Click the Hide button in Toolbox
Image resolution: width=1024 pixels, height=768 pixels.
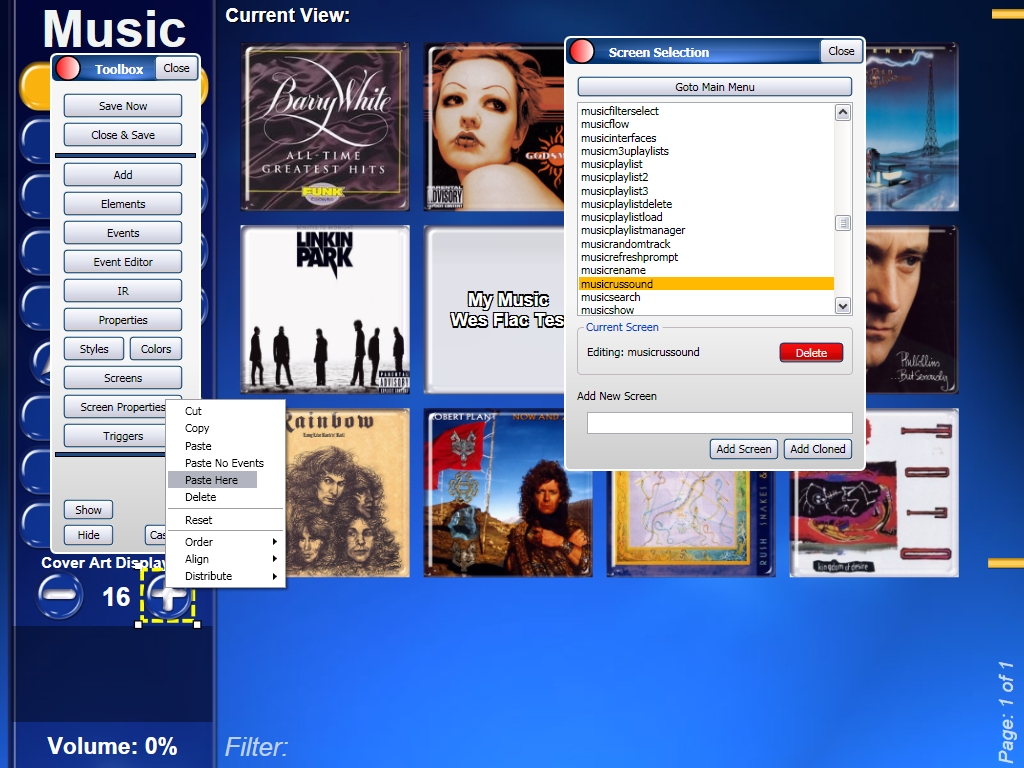coord(88,535)
